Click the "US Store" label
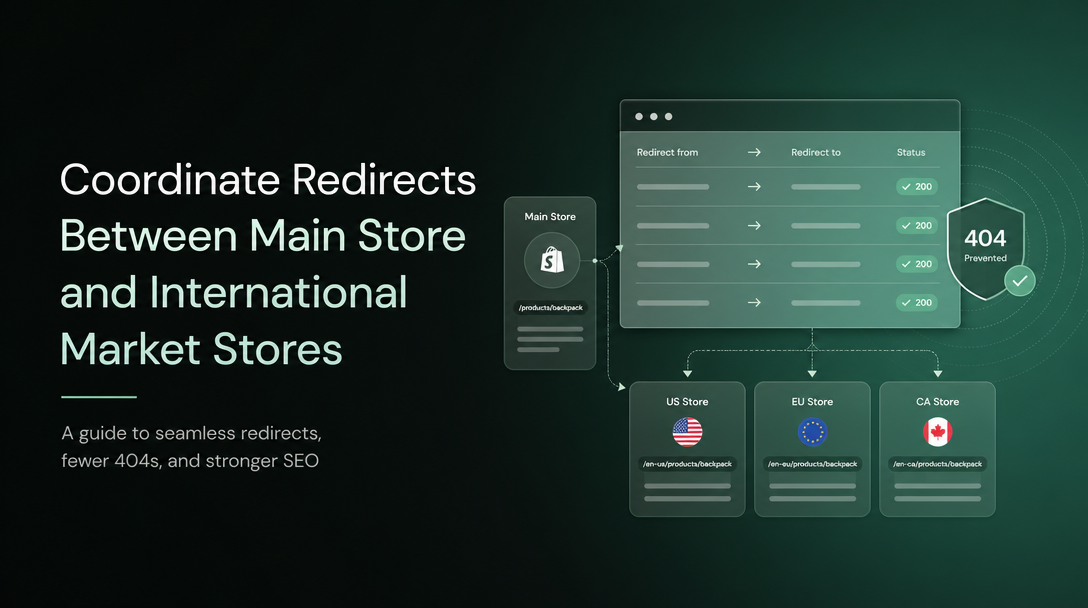The image size is (1088, 608). pos(687,402)
